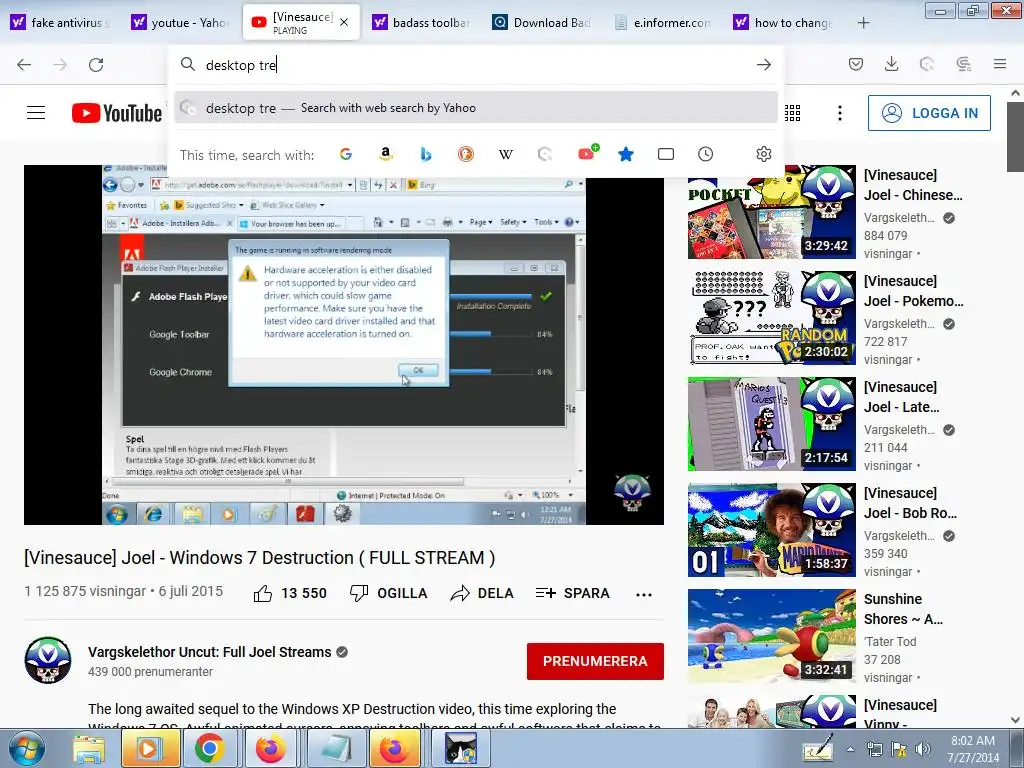Switch to the how to change tab
Image resolution: width=1024 pixels, height=768 pixels.
click(784, 22)
